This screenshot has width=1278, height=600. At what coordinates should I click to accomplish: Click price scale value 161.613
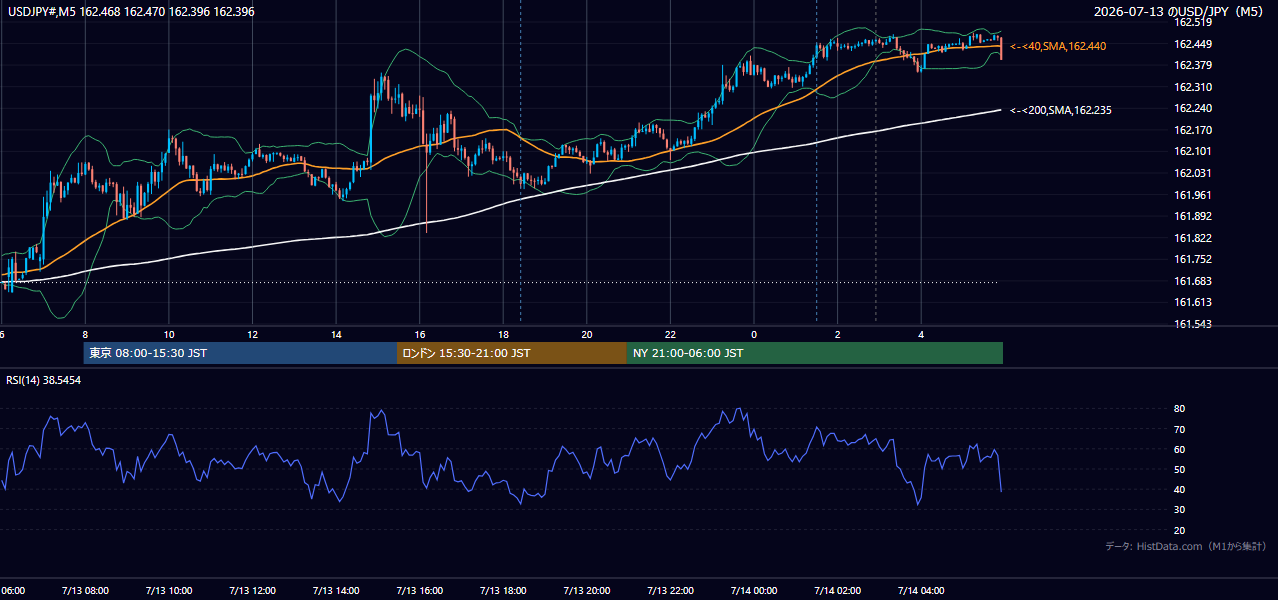pyautogui.click(x=1193, y=302)
